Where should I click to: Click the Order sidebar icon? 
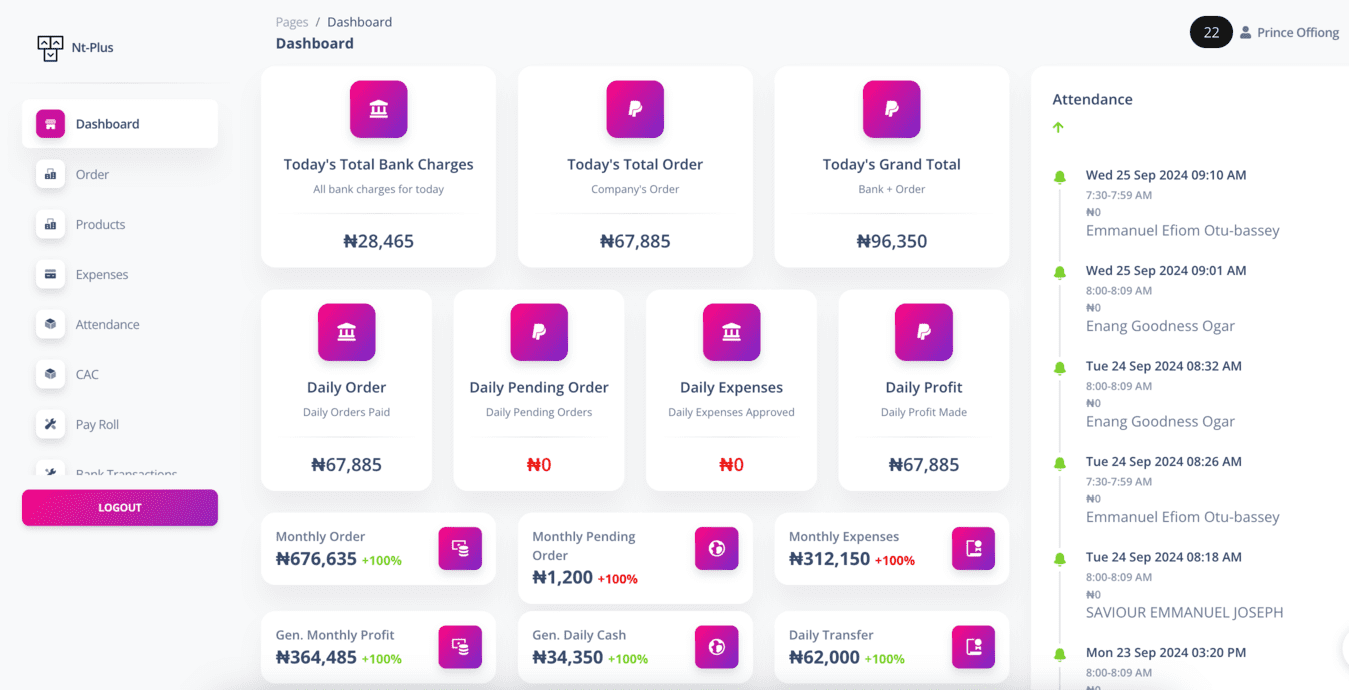(50, 174)
